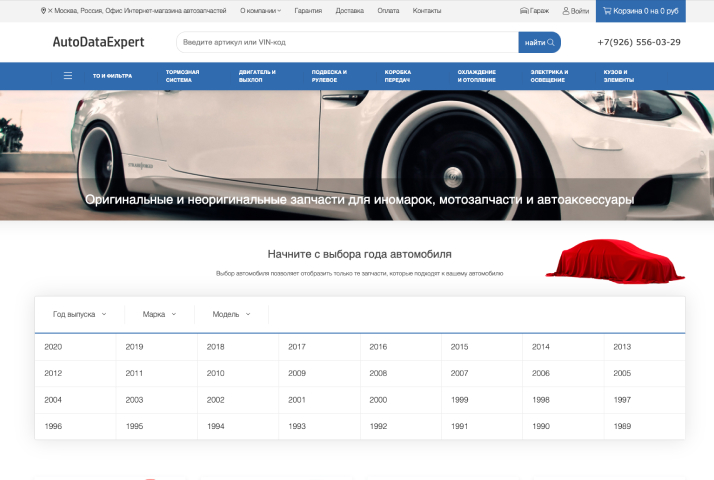Image resolution: width=714 pixels, height=480 pixels.
Task: Click the AutoDataExpert logo
Action: coord(98,42)
